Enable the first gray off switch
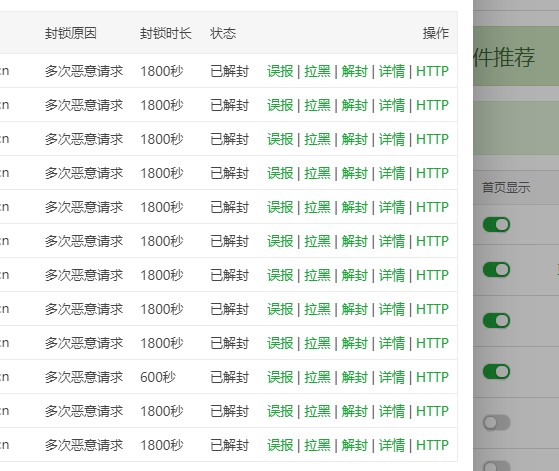This screenshot has width=559, height=471. tap(496, 423)
